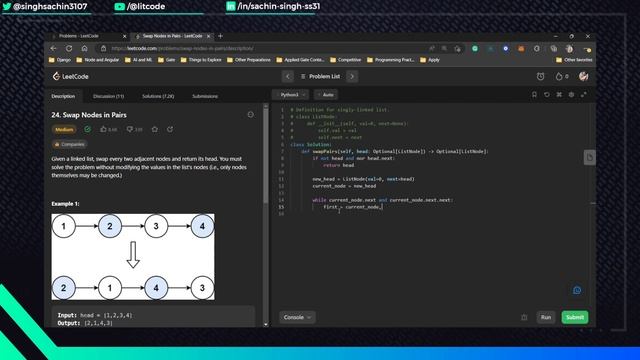Open the Other Preparations bookmarks folder

tap(249, 60)
